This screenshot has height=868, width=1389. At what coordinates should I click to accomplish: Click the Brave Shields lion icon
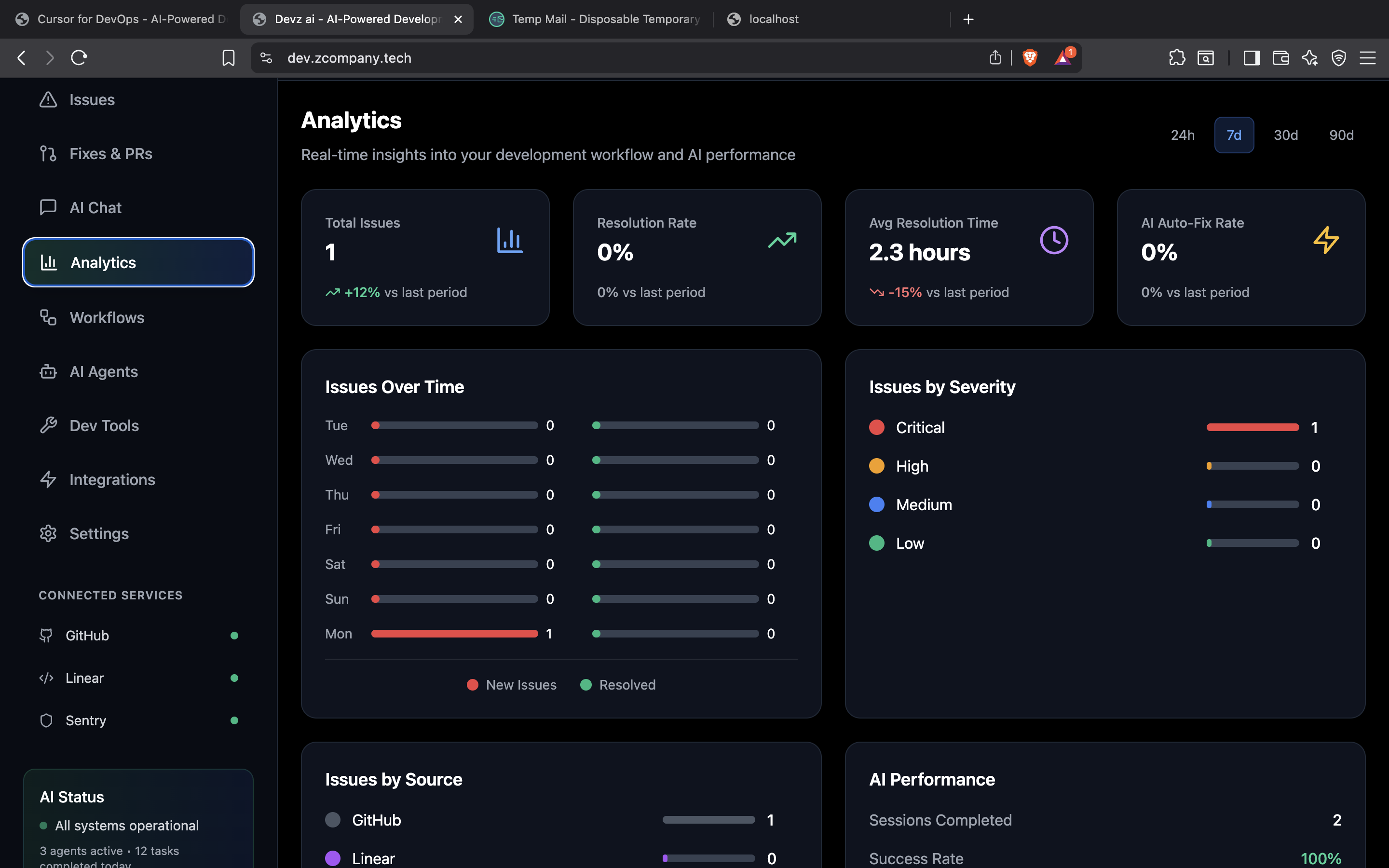click(1030, 58)
